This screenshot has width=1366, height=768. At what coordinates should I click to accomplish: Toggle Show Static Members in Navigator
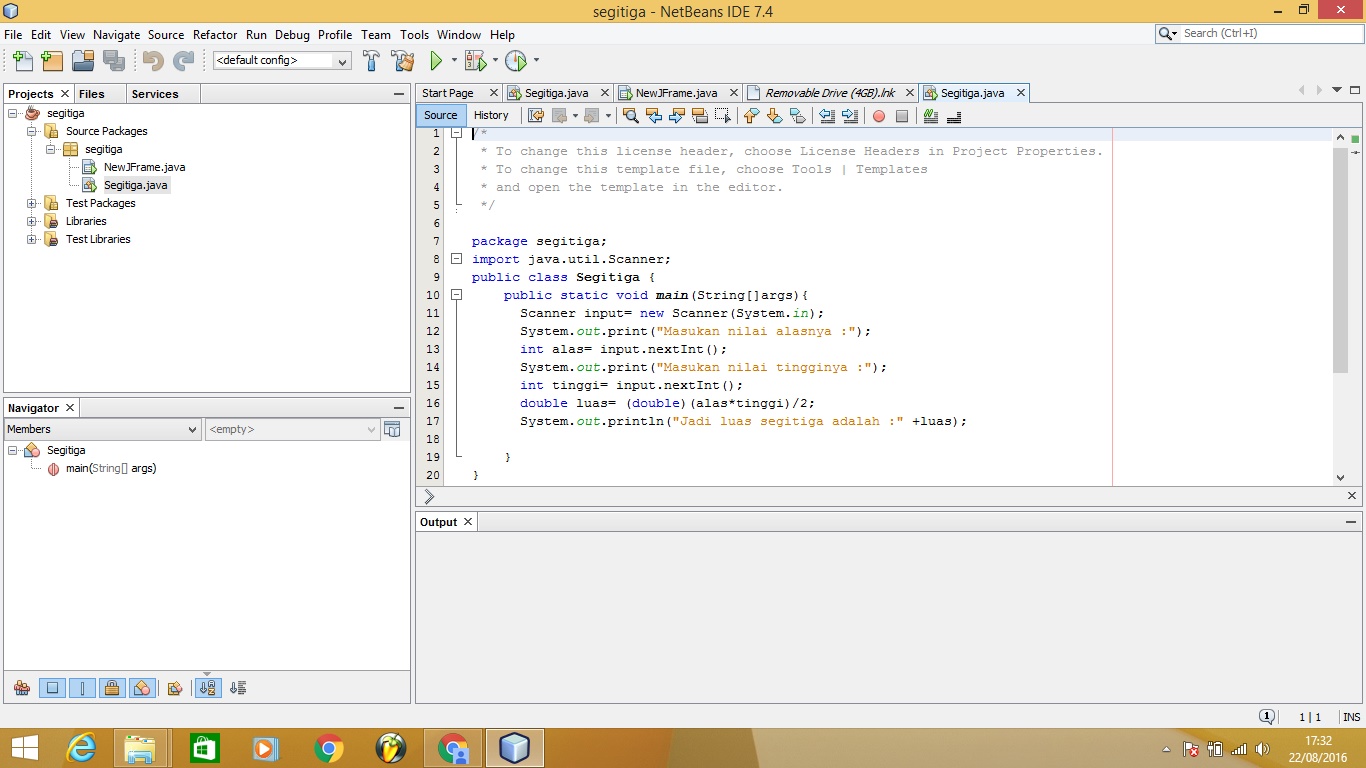coord(82,688)
